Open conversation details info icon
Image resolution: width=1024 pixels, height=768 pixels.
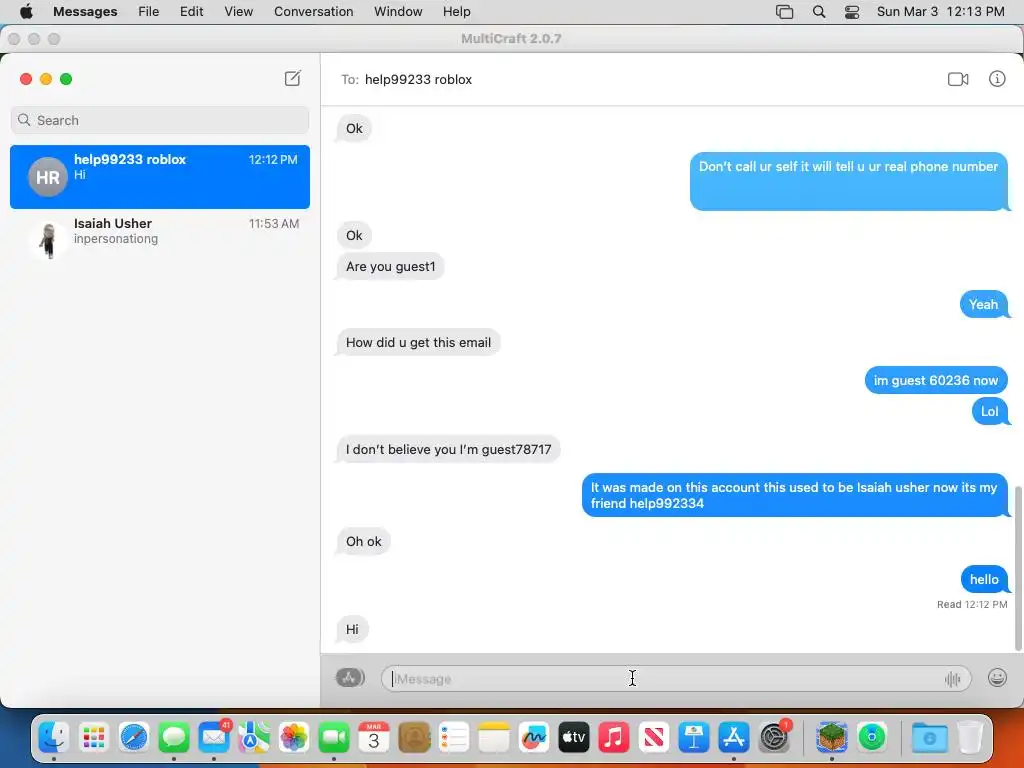(997, 79)
